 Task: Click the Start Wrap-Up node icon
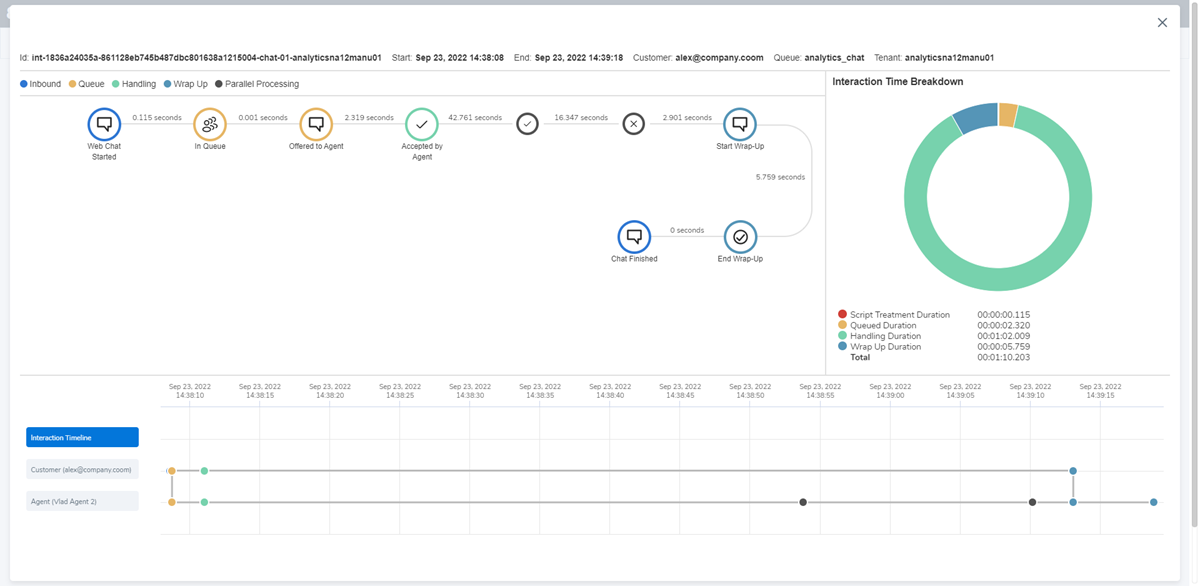coord(740,124)
